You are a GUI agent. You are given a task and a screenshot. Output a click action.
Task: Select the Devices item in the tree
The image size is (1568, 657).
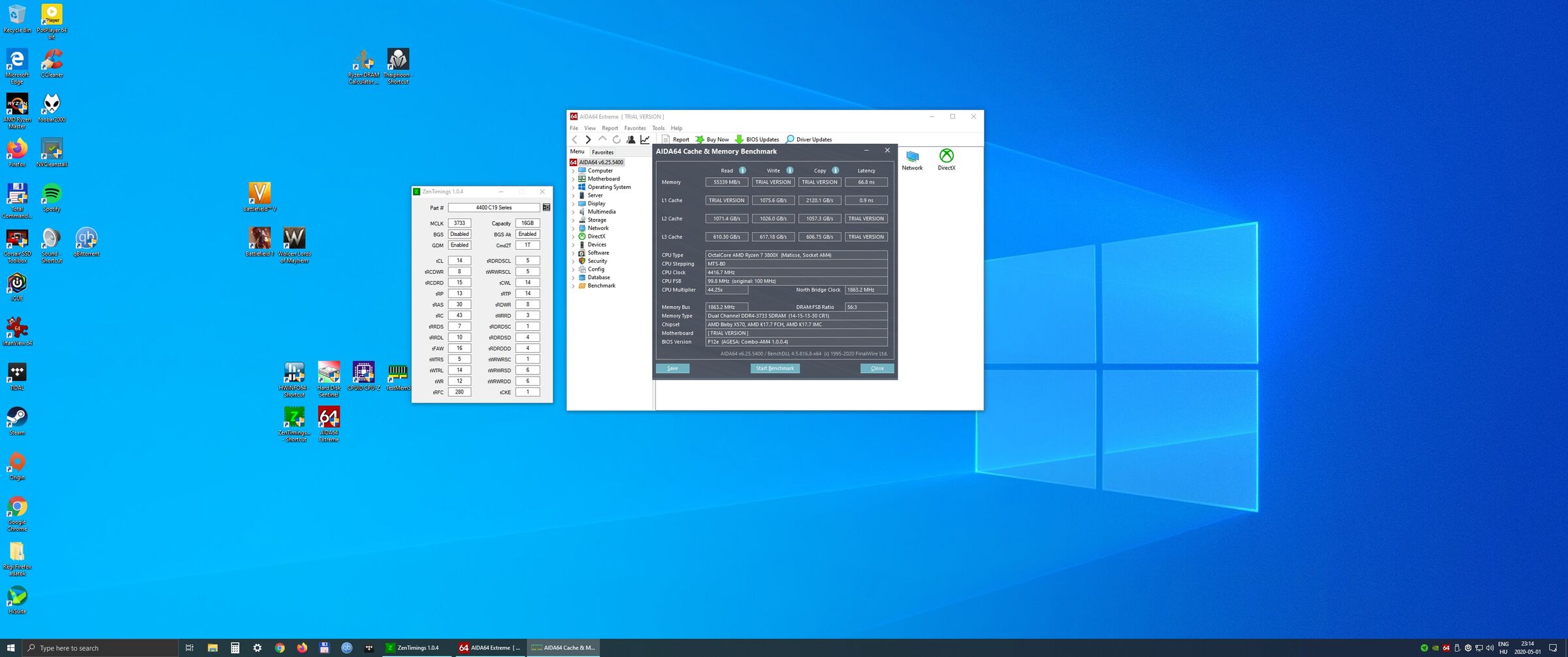[596, 244]
